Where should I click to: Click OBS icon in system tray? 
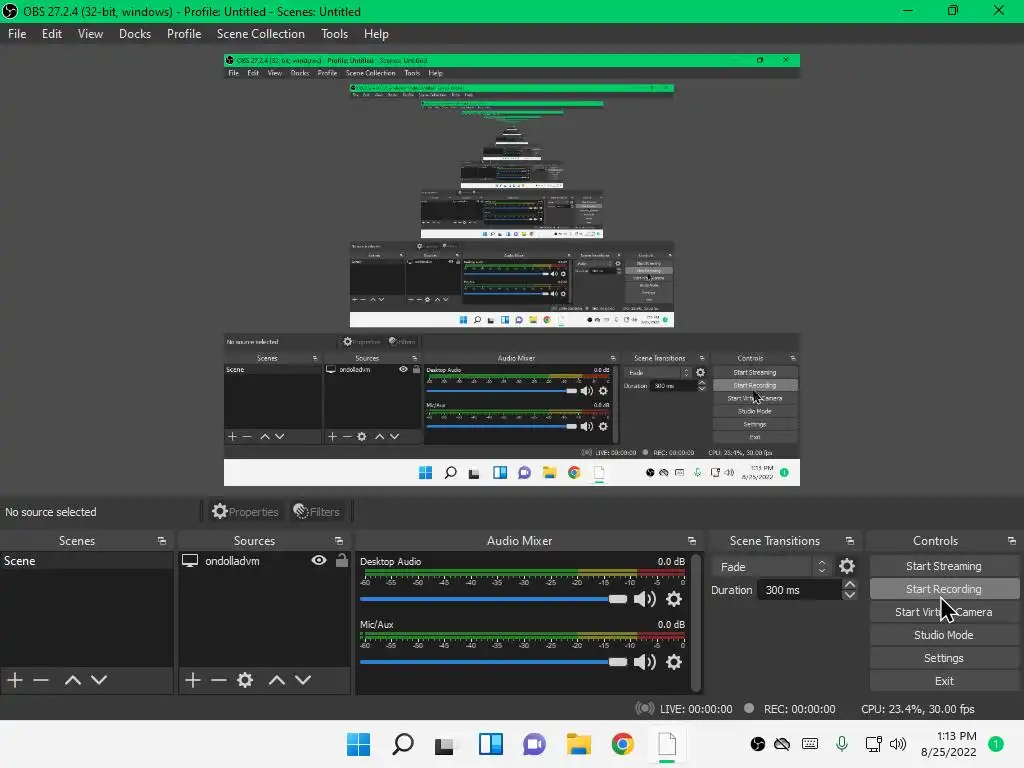(758, 744)
